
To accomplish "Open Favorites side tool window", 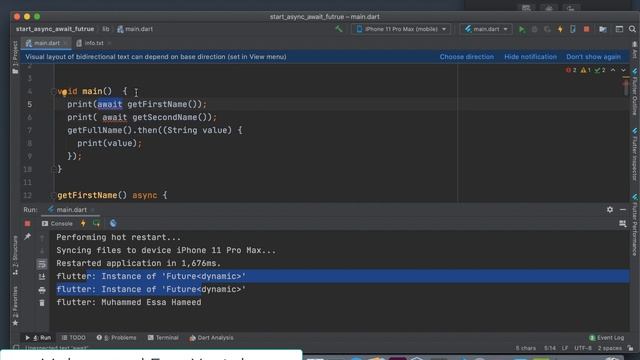I will tap(15, 305).
